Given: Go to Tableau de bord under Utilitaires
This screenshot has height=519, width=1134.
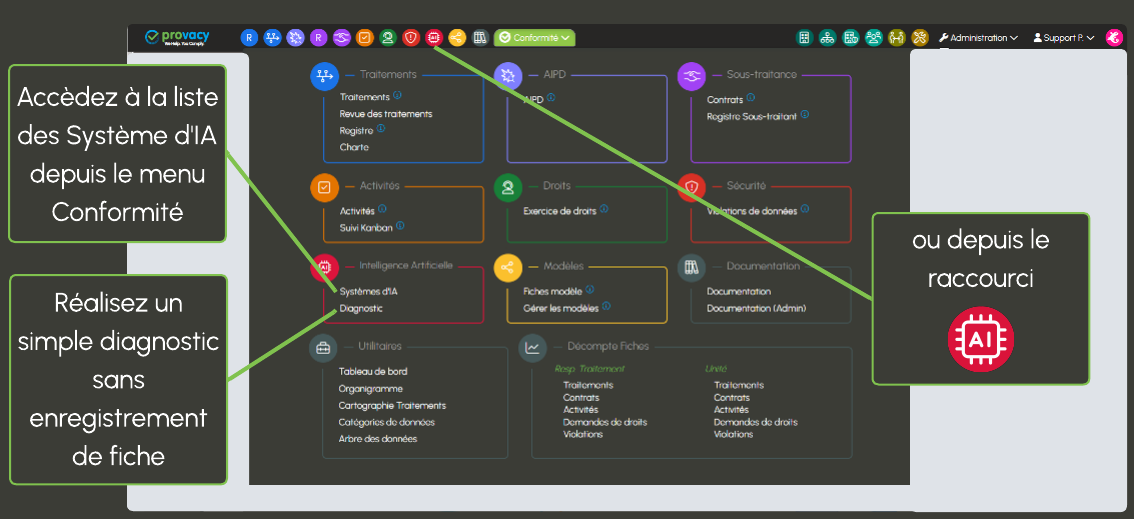Looking at the screenshot, I should pyautogui.click(x=373, y=372).
